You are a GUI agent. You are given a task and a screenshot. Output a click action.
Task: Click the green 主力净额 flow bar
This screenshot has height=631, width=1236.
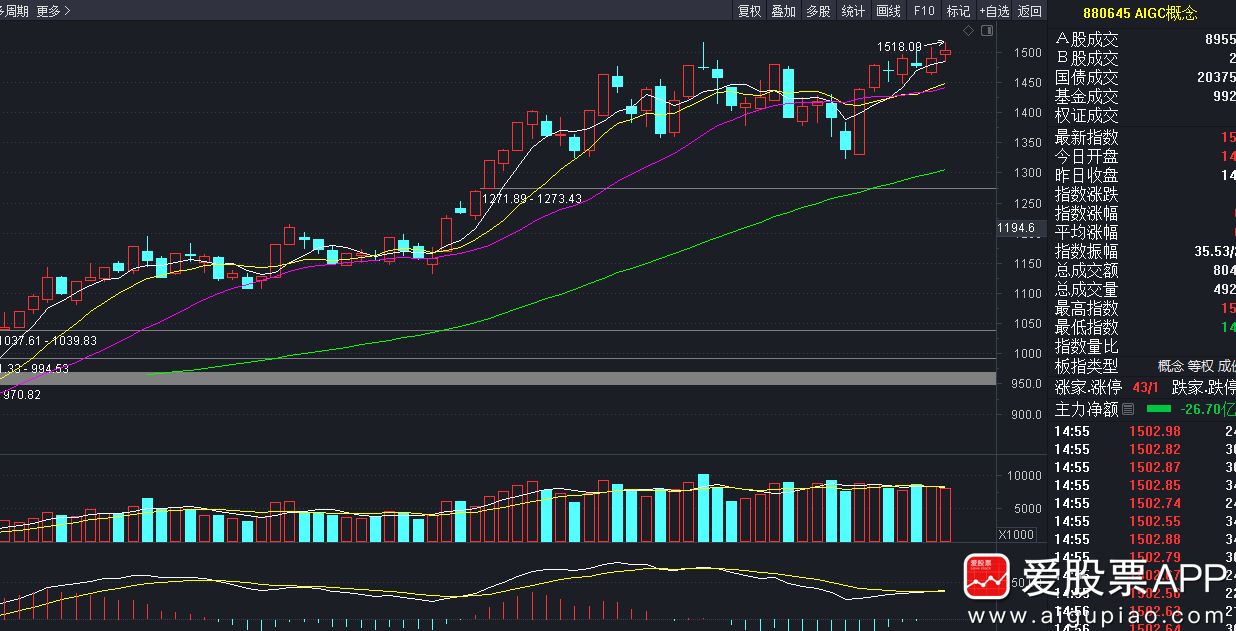[x=1158, y=409]
